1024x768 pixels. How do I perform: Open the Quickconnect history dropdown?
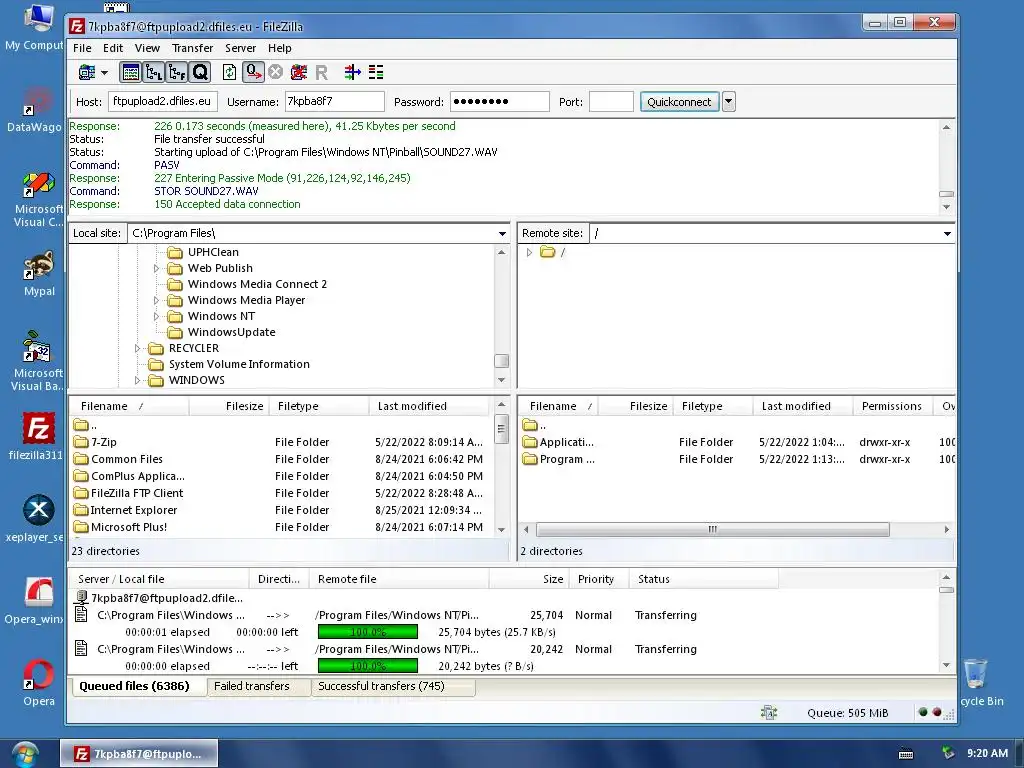coord(729,102)
